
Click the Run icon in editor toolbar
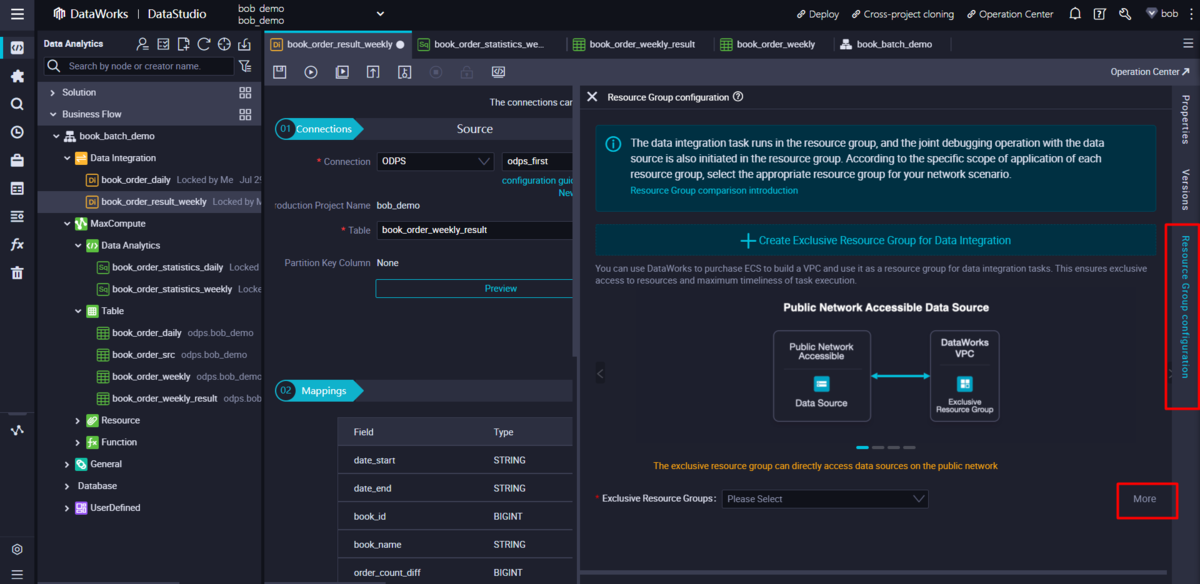click(311, 72)
